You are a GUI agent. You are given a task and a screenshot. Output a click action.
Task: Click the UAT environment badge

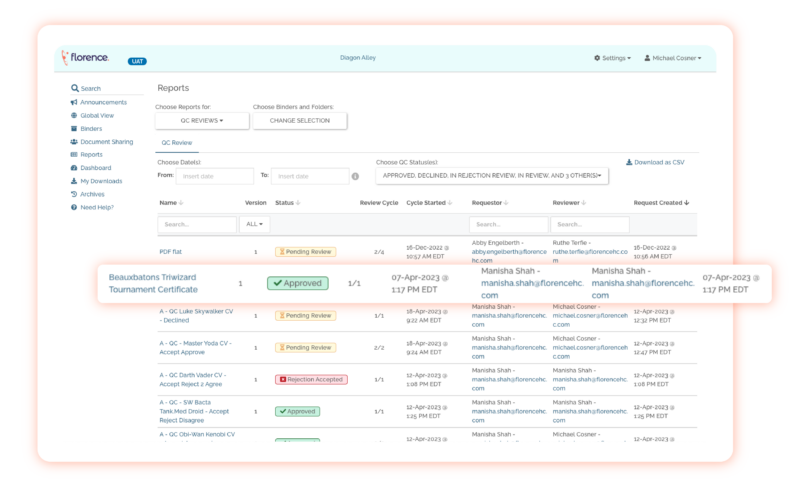[x=137, y=61]
